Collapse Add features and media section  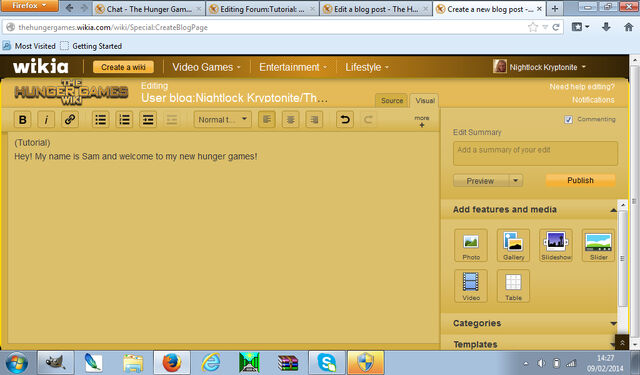point(613,210)
